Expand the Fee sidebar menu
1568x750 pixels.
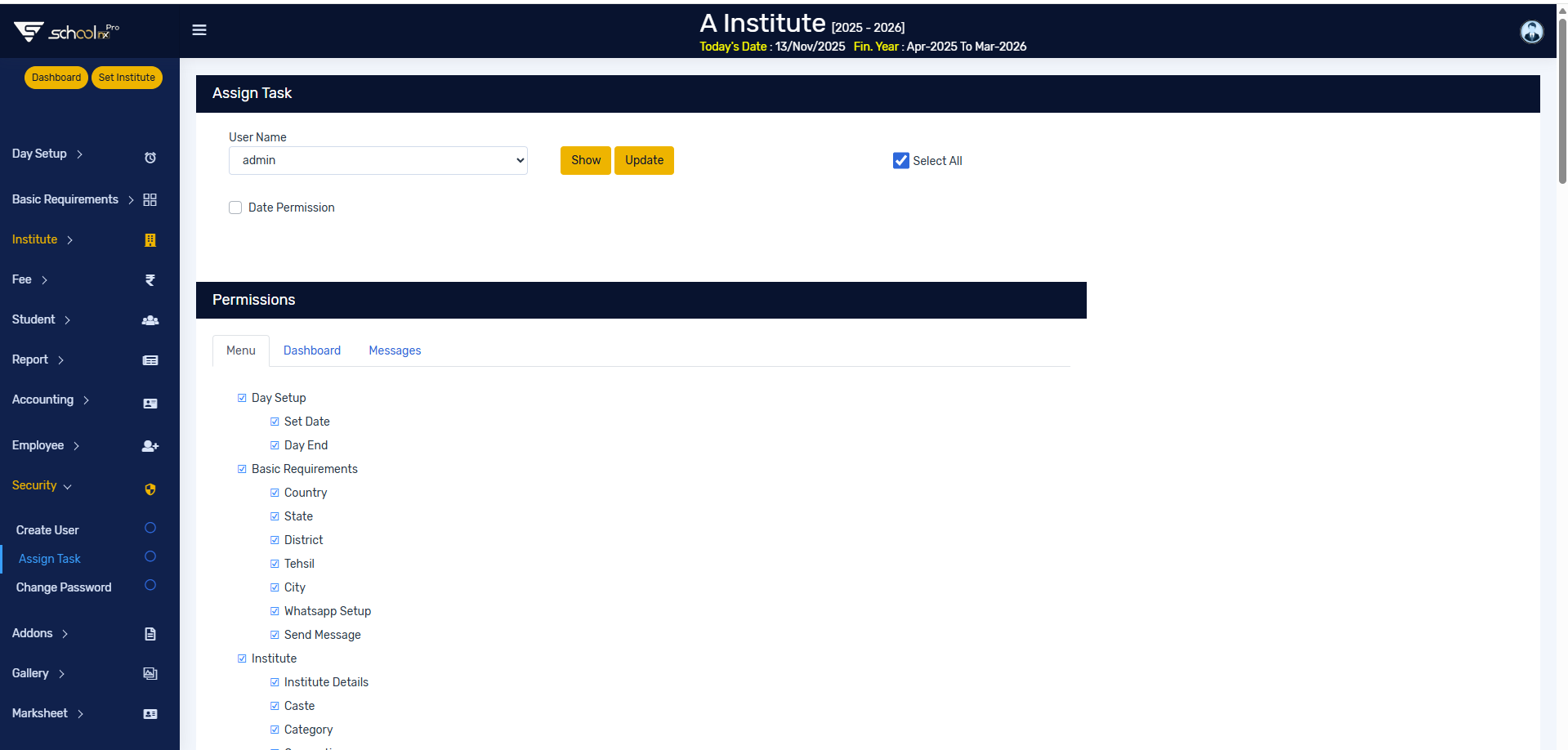30,279
